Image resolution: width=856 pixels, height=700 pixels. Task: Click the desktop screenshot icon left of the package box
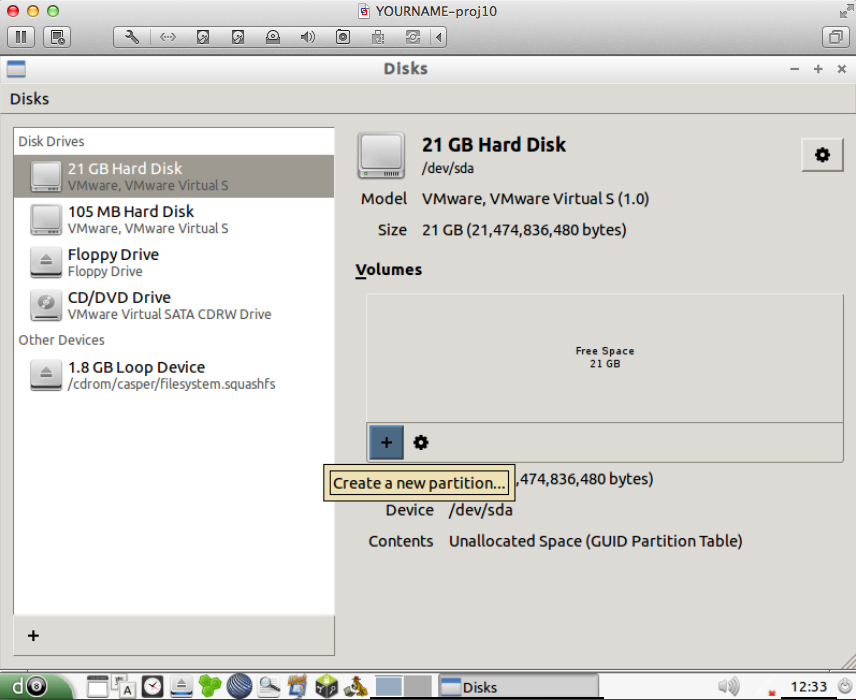298,686
